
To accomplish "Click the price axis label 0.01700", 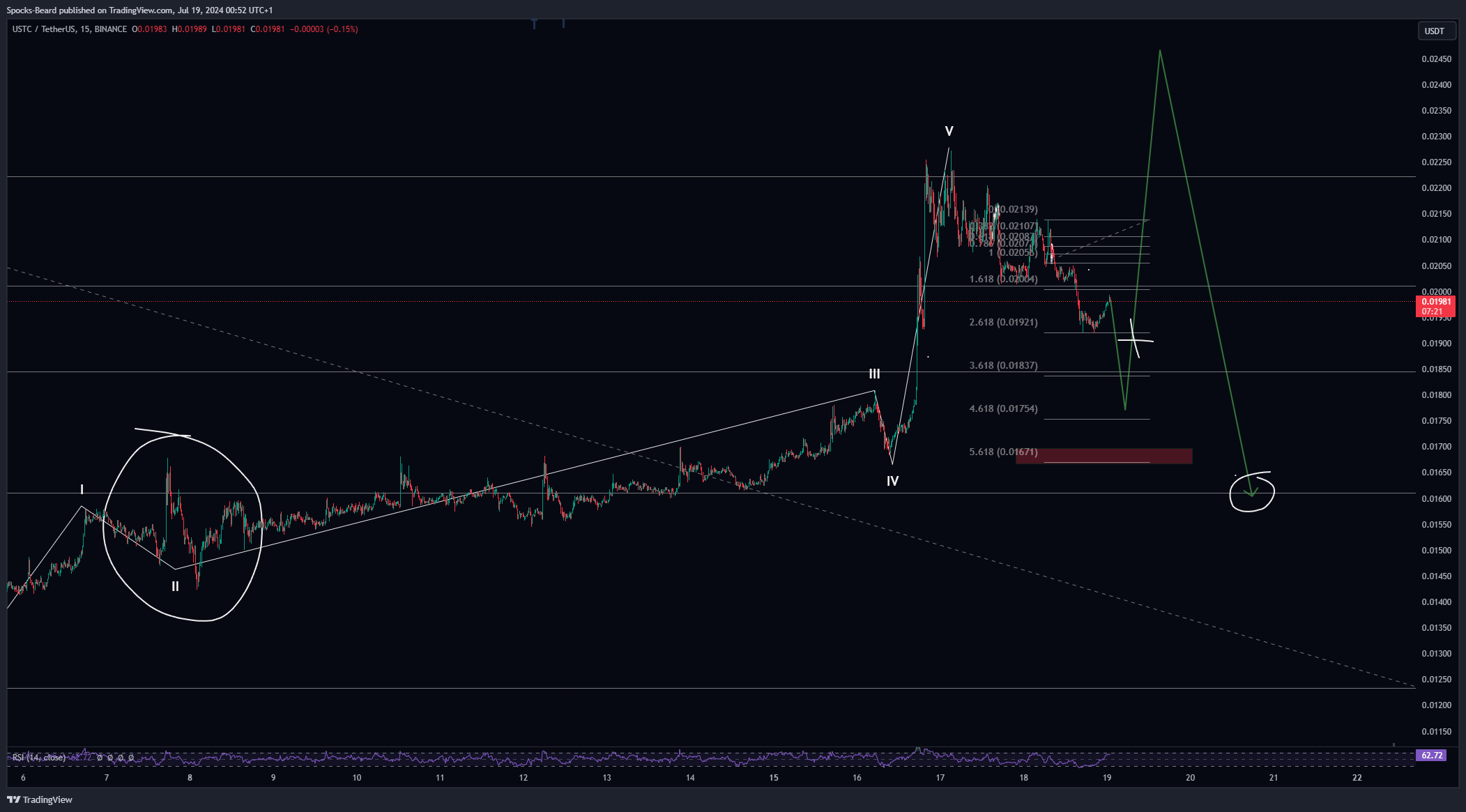I will pos(1437,447).
